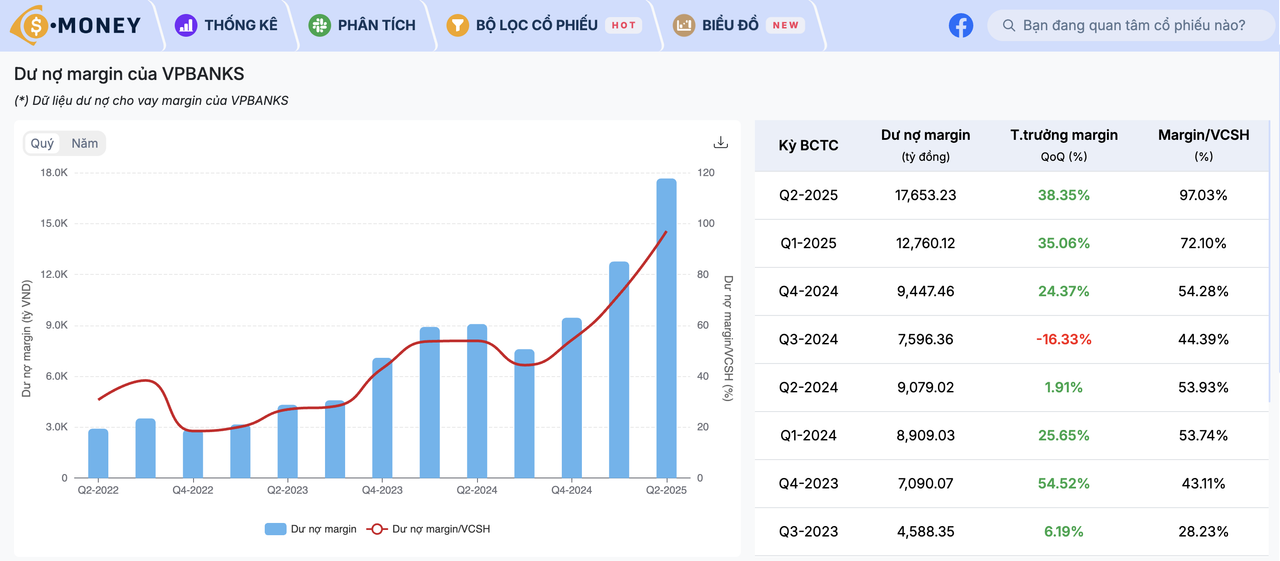Image resolution: width=1280 pixels, height=561 pixels.
Task: Click the Biểu Đồ chart icon
Action: point(684,25)
